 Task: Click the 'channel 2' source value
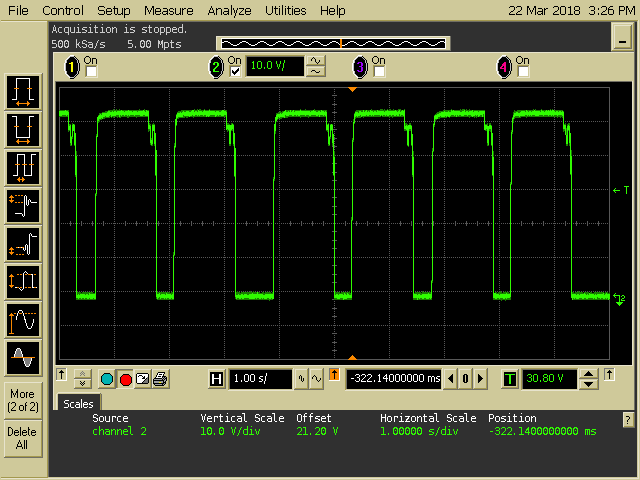(x=119, y=431)
